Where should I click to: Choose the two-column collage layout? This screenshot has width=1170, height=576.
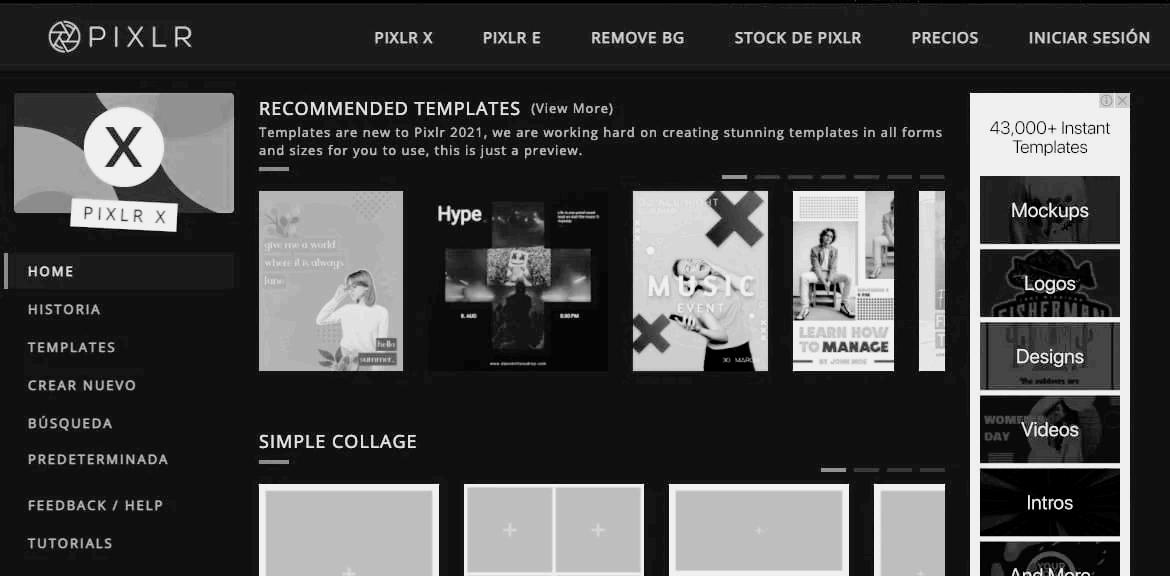[x=554, y=530]
